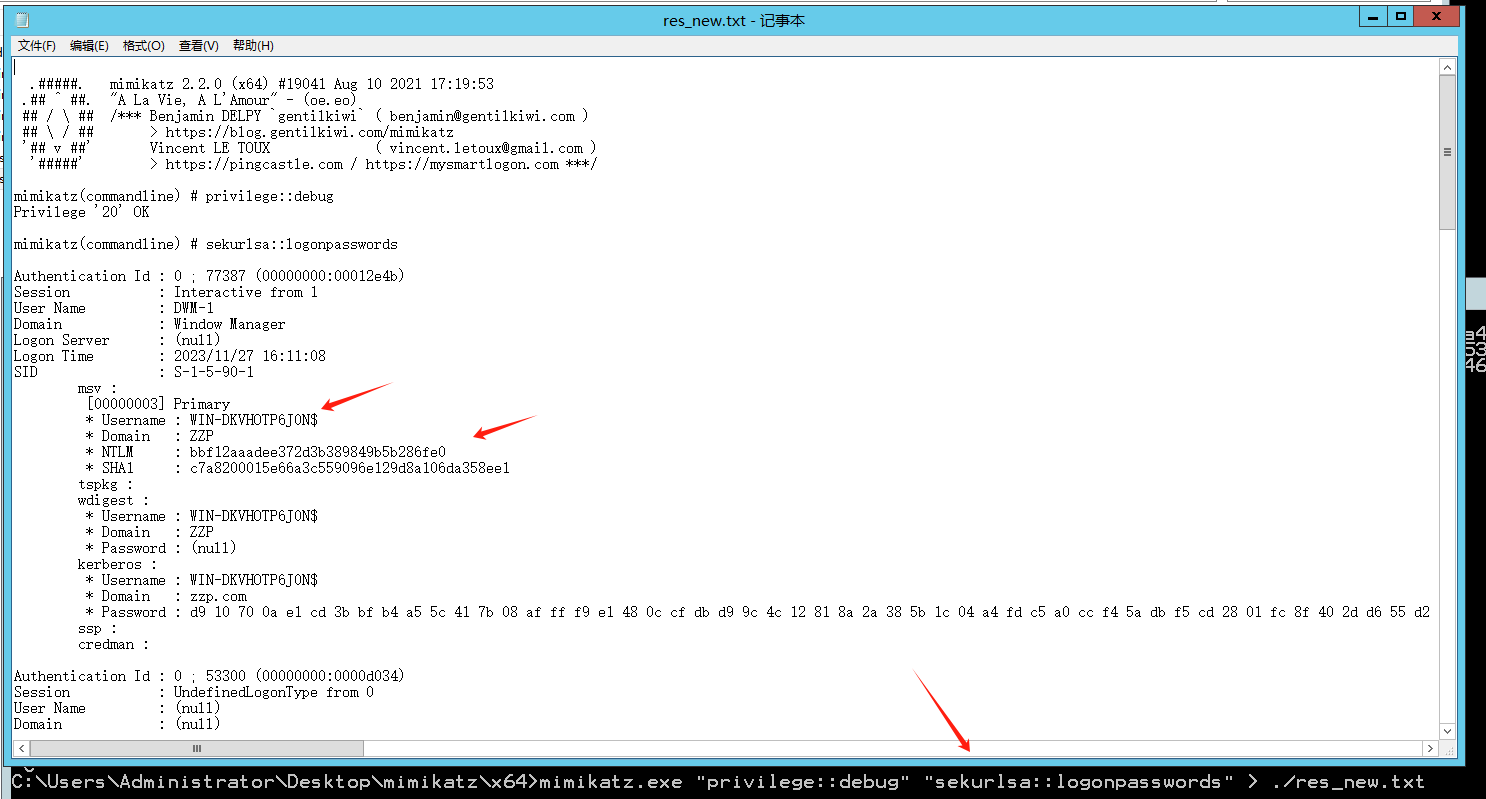
Task: Click the [00000003] Primary line
Action: click(158, 404)
